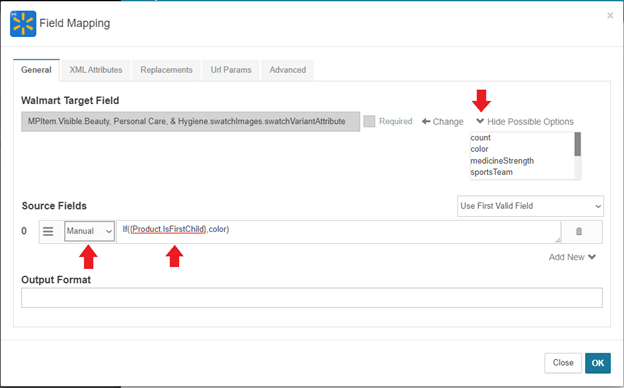This screenshot has width=624, height=388.
Task: Click the row reorder hamburger handle
Action: (x=48, y=231)
